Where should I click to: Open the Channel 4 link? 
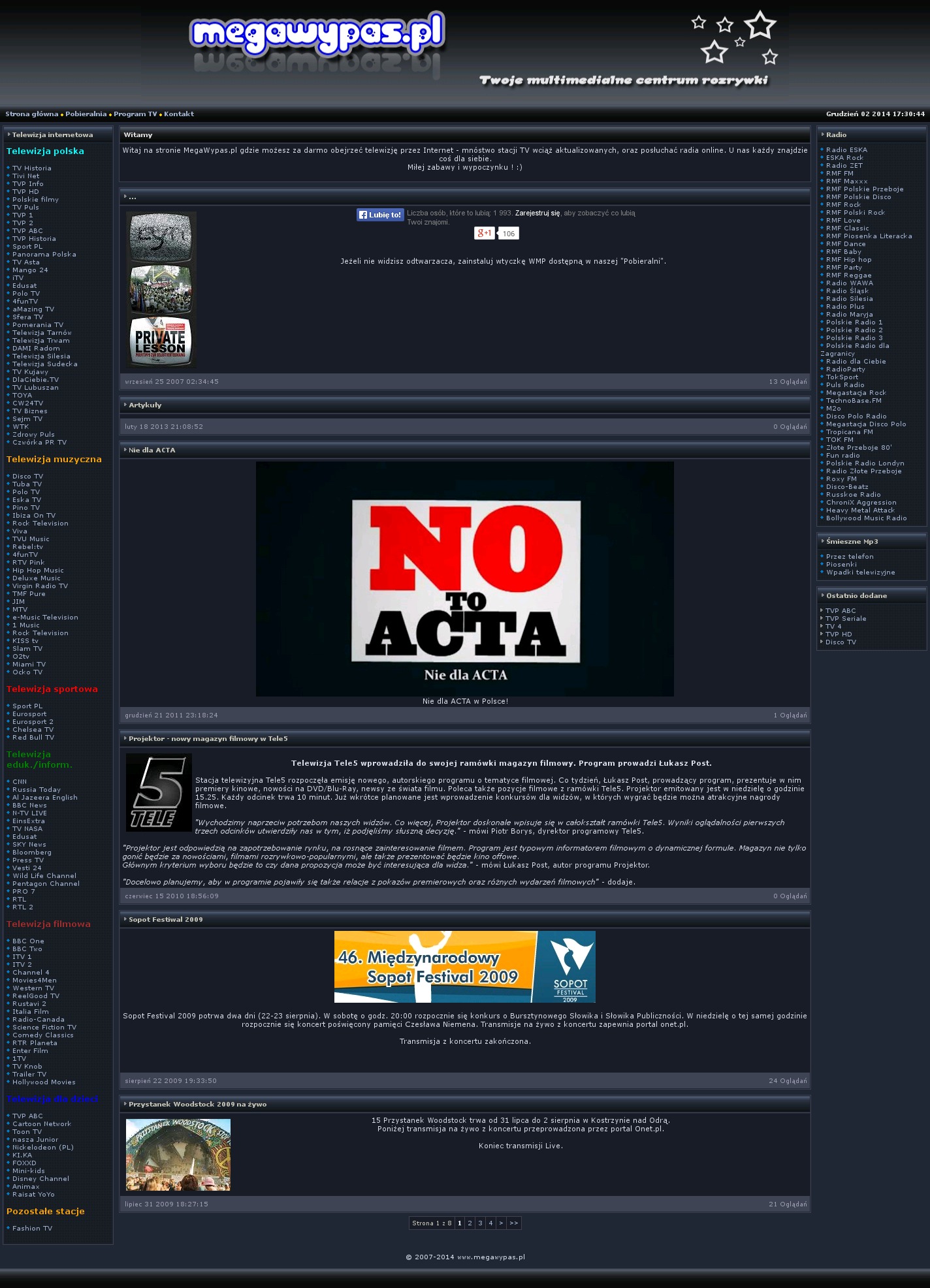[x=31, y=973]
